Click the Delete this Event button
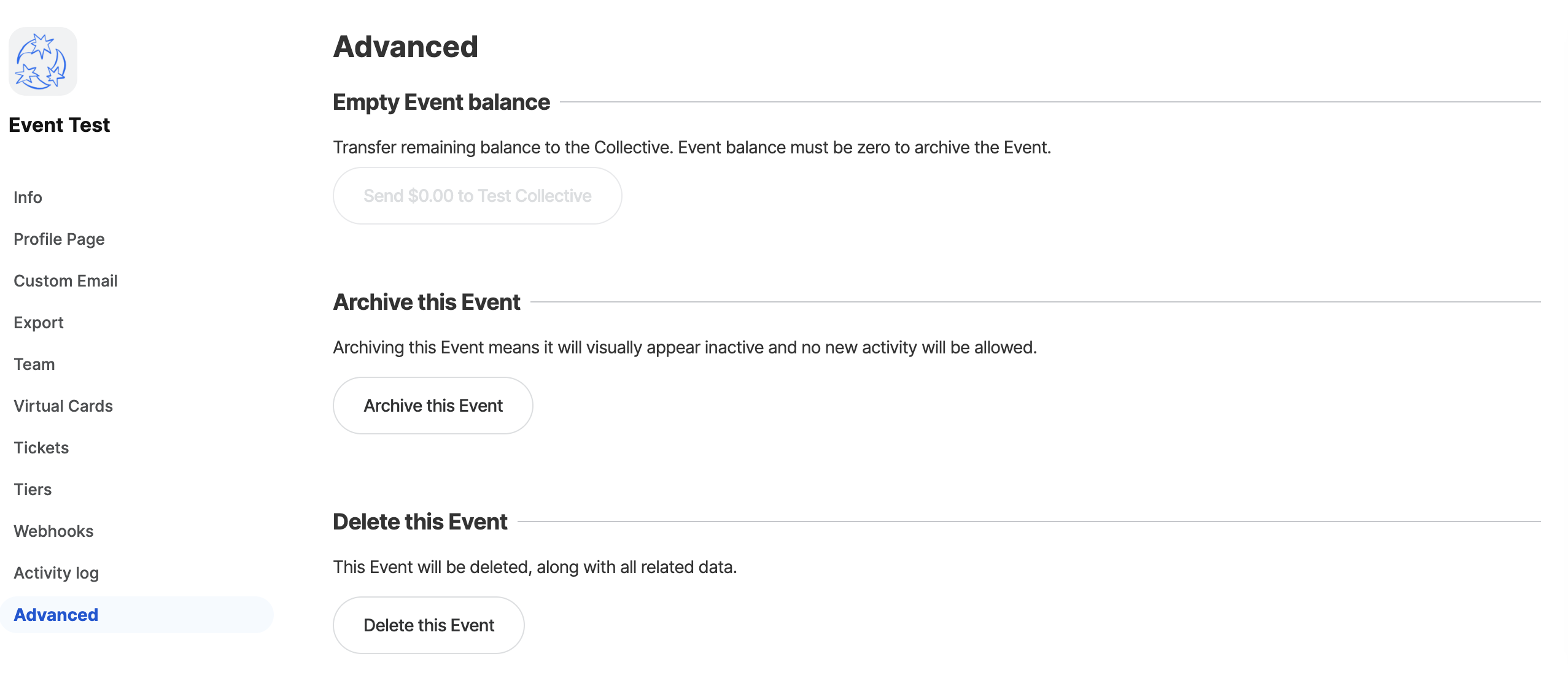Image resolution: width=1568 pixels, height=697 pixels. click(429, 625)
